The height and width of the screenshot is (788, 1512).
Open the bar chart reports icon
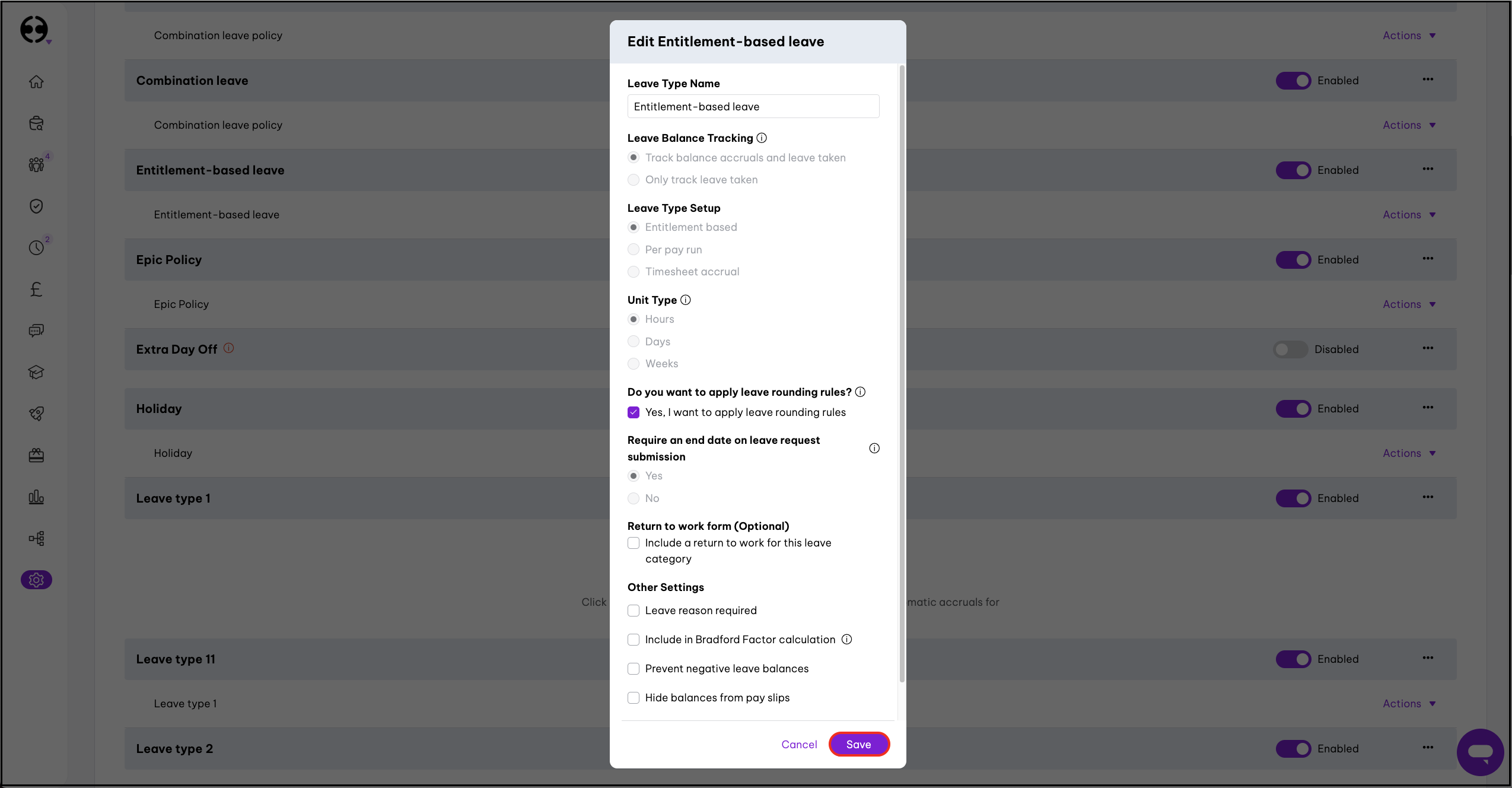(x=36, y=497)
